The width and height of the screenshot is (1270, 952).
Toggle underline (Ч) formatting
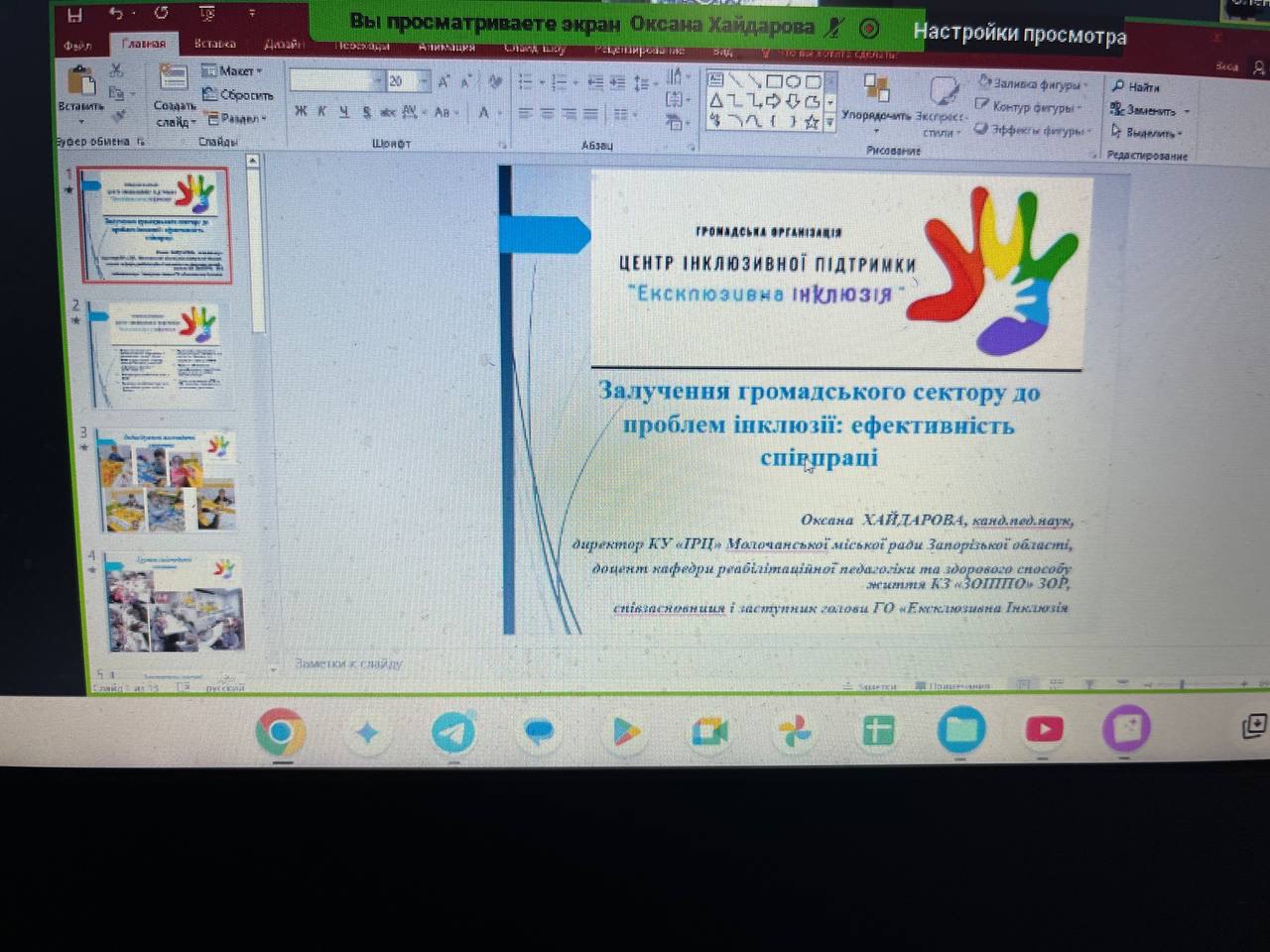344,112
